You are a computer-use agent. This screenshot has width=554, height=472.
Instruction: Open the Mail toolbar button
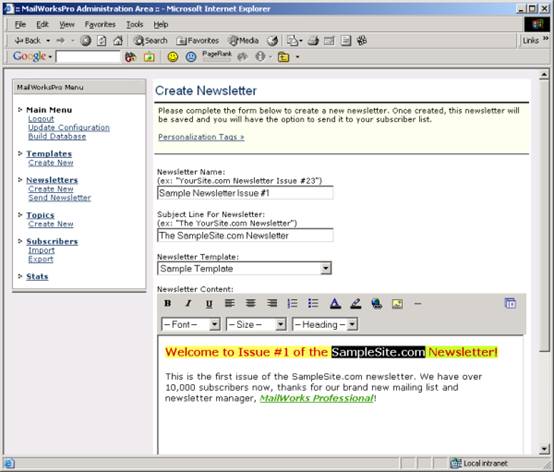tap(292, 41)
